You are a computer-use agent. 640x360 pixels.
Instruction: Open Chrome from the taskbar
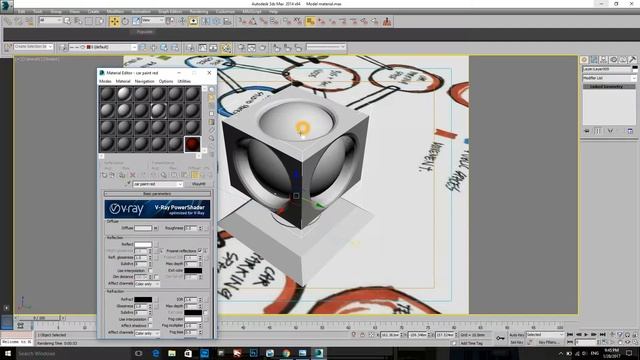coord(286,353)
